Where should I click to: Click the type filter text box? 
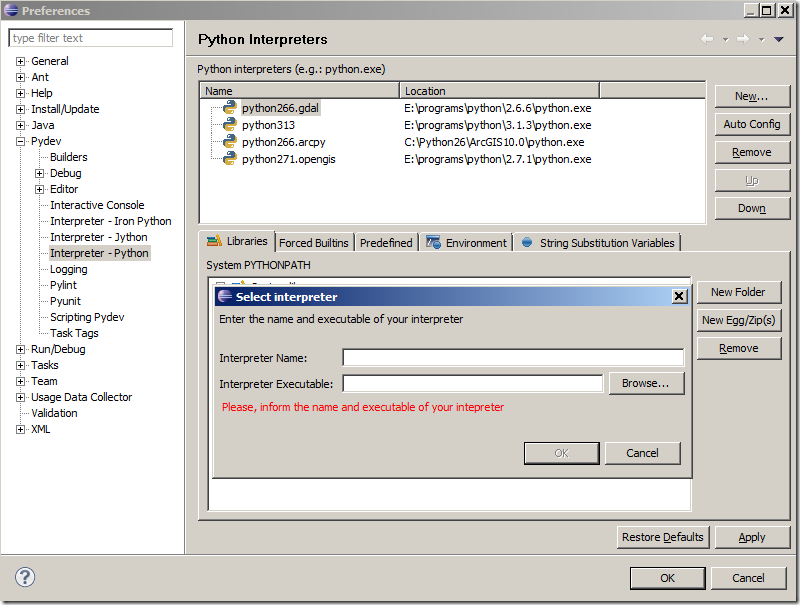90,38
